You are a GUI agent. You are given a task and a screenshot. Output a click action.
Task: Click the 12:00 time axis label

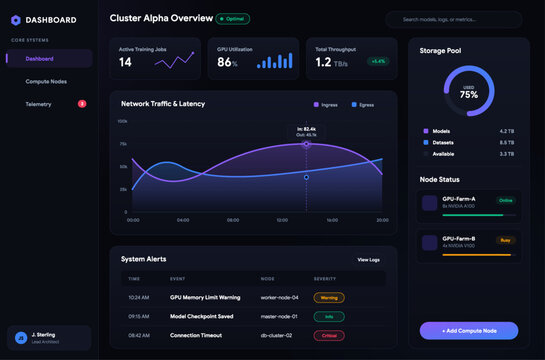coord(282,220)
